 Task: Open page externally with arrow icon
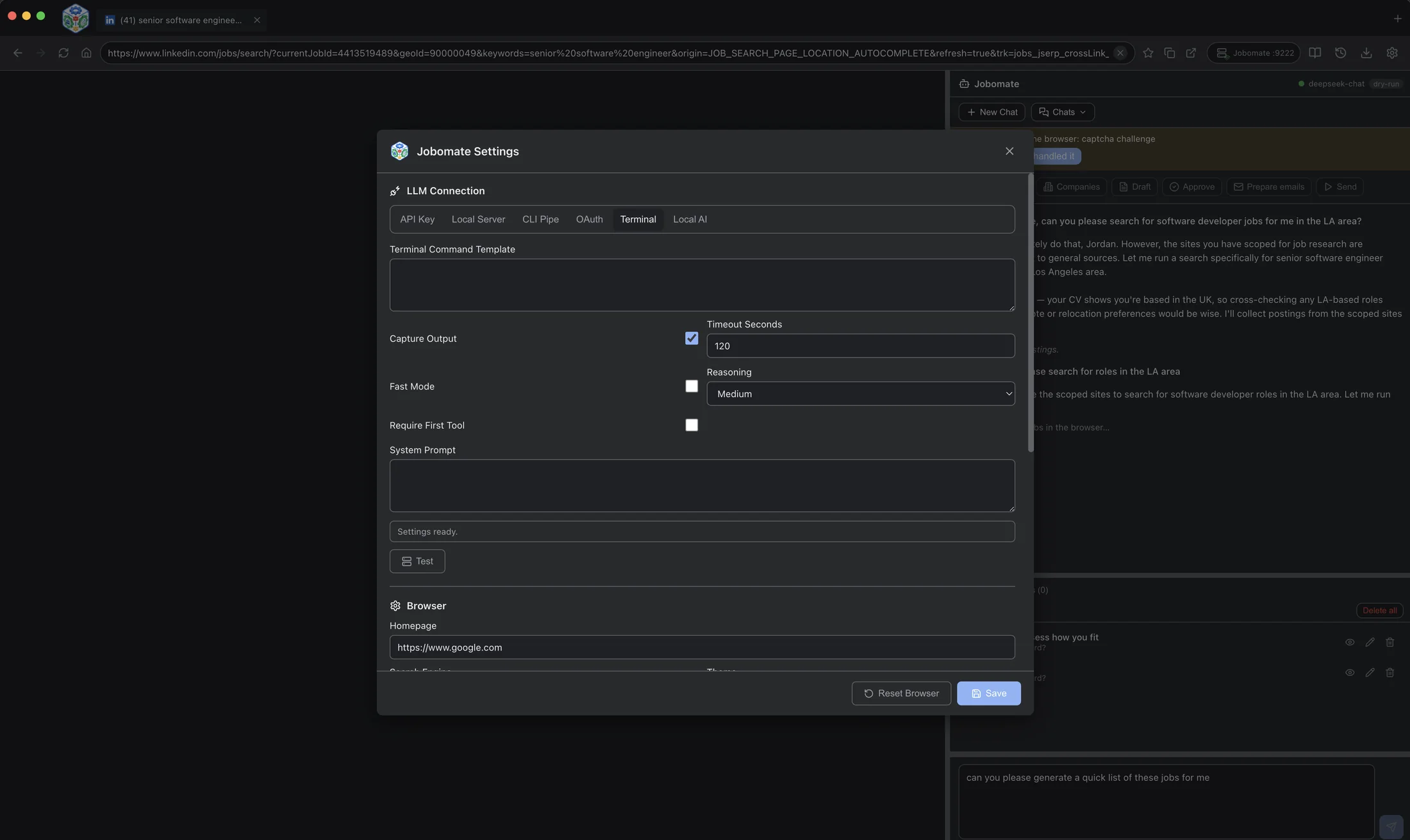[1191, 53]
